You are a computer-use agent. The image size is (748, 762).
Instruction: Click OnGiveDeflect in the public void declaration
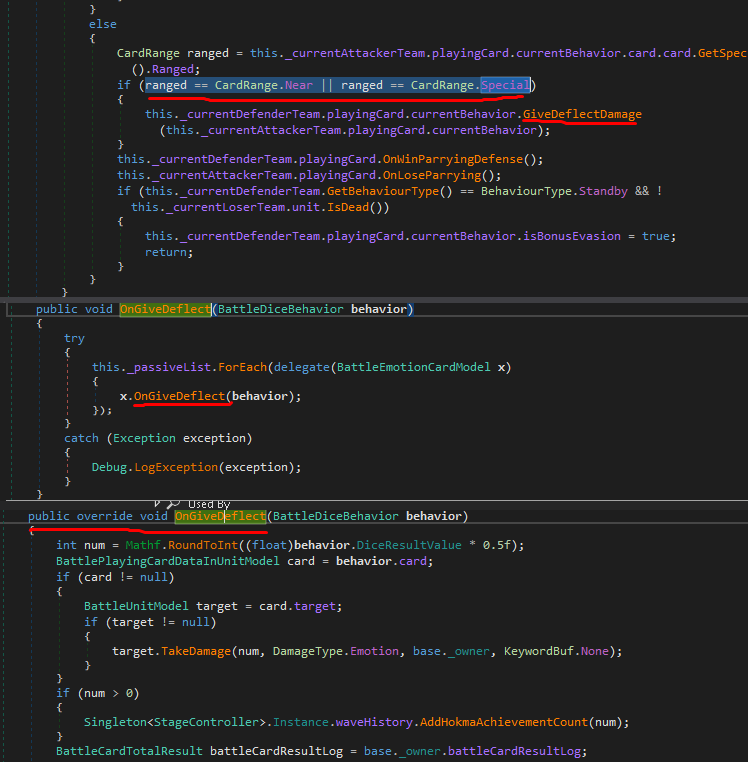click(x=165, y=310)
